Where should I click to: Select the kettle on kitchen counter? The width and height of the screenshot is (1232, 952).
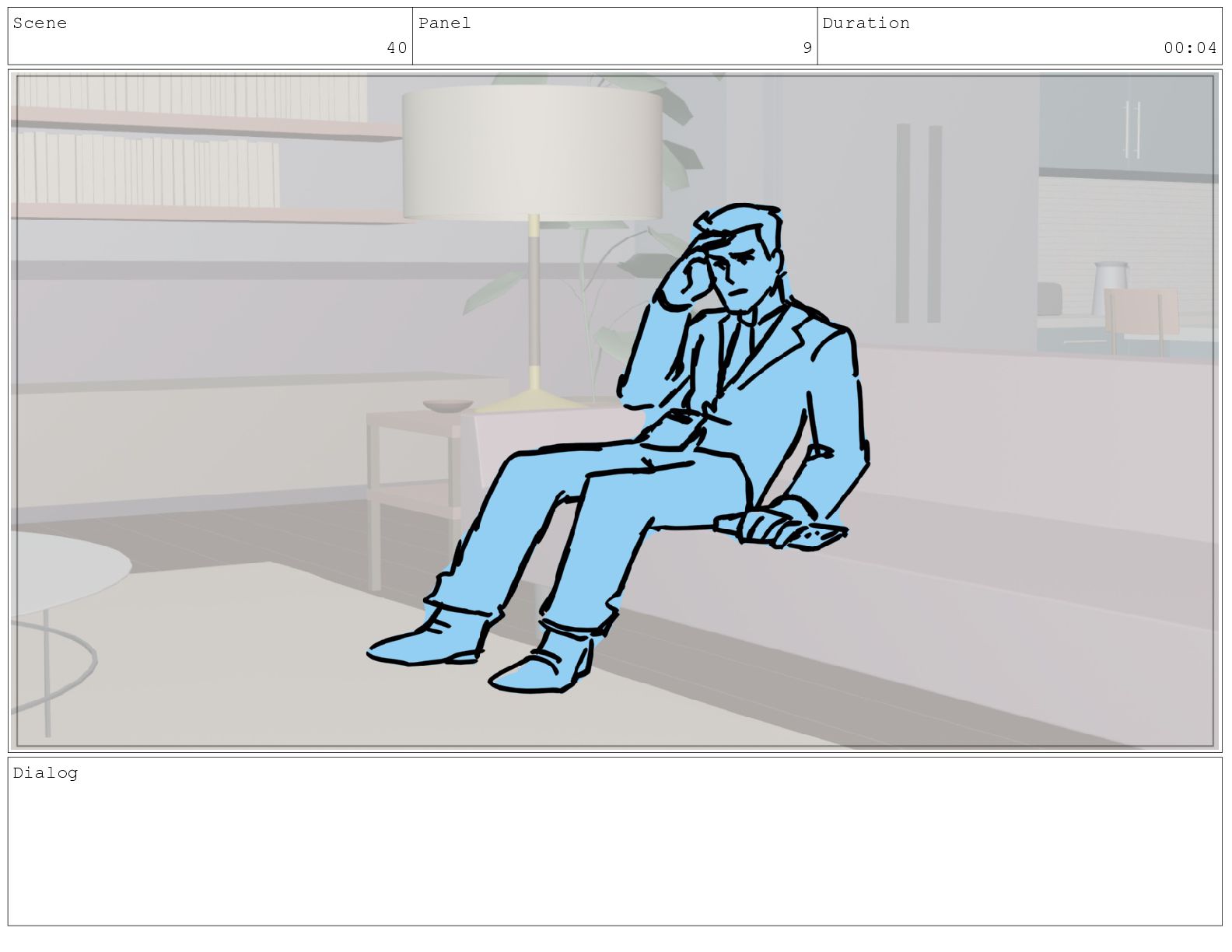1111,287
